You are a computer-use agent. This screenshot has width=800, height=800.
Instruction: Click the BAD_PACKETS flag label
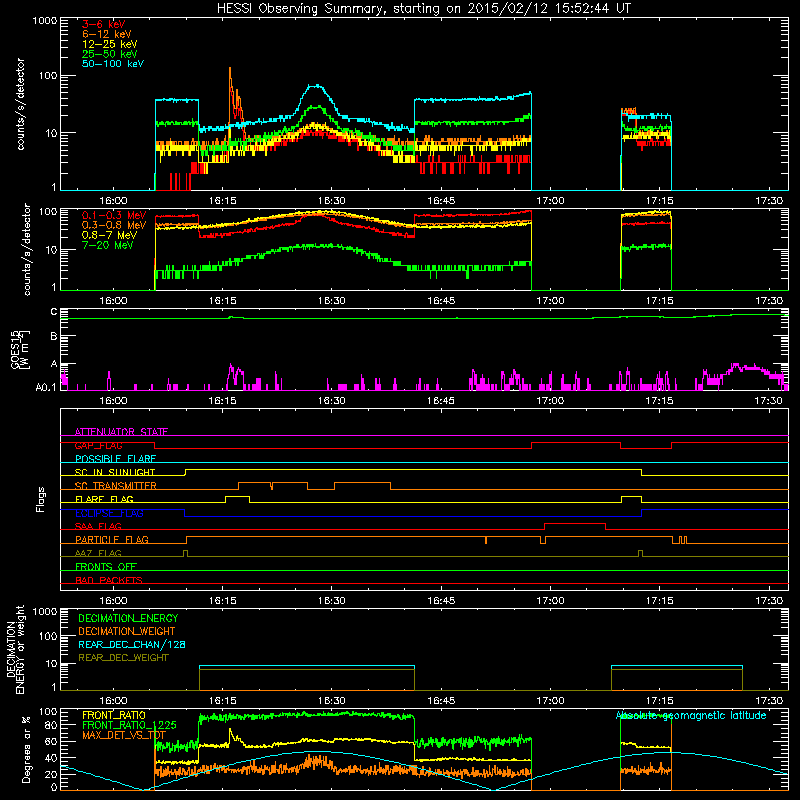[109, 580]
